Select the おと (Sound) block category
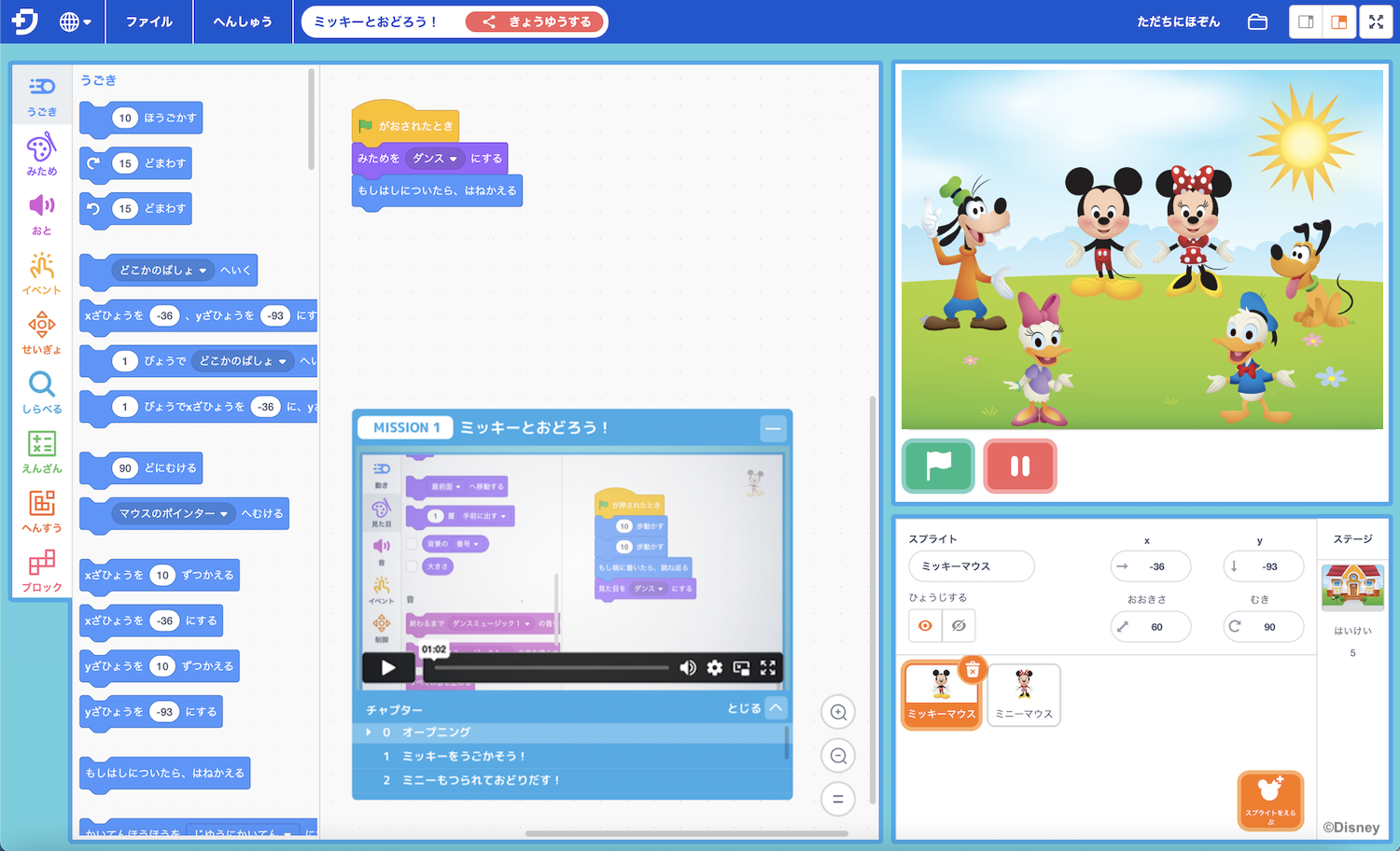Screen dimensions: 1400x851 tap(41, 215)
